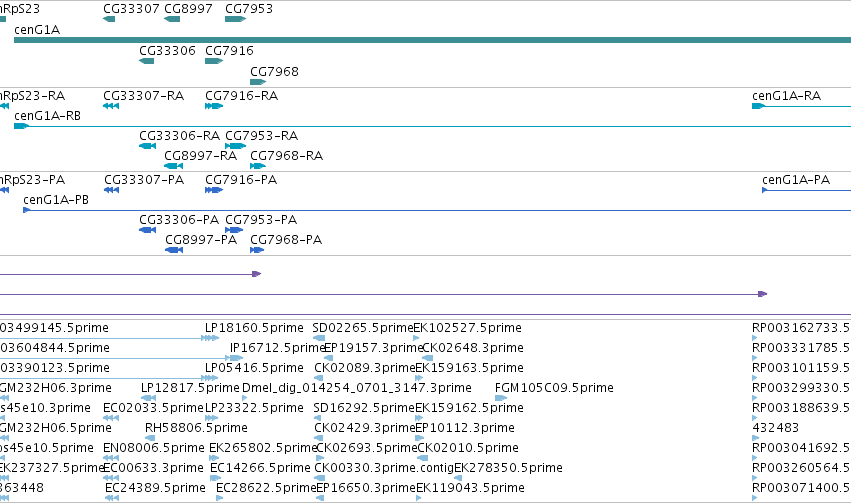Click the SD16292.5prime EST glyph
851x503 pixels.
318,418
